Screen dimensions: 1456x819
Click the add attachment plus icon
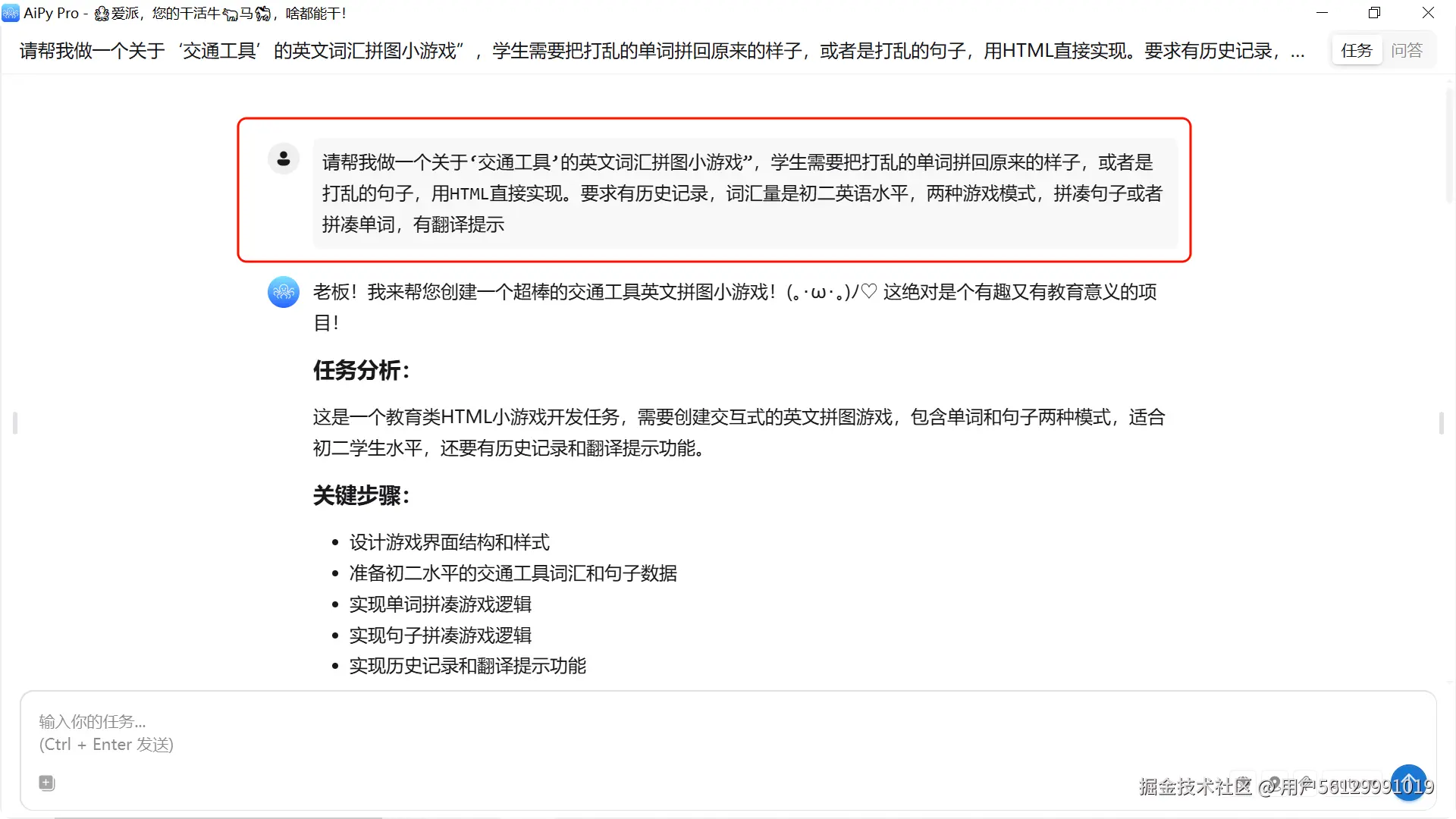pyautogui.click(x=46, y=783)
